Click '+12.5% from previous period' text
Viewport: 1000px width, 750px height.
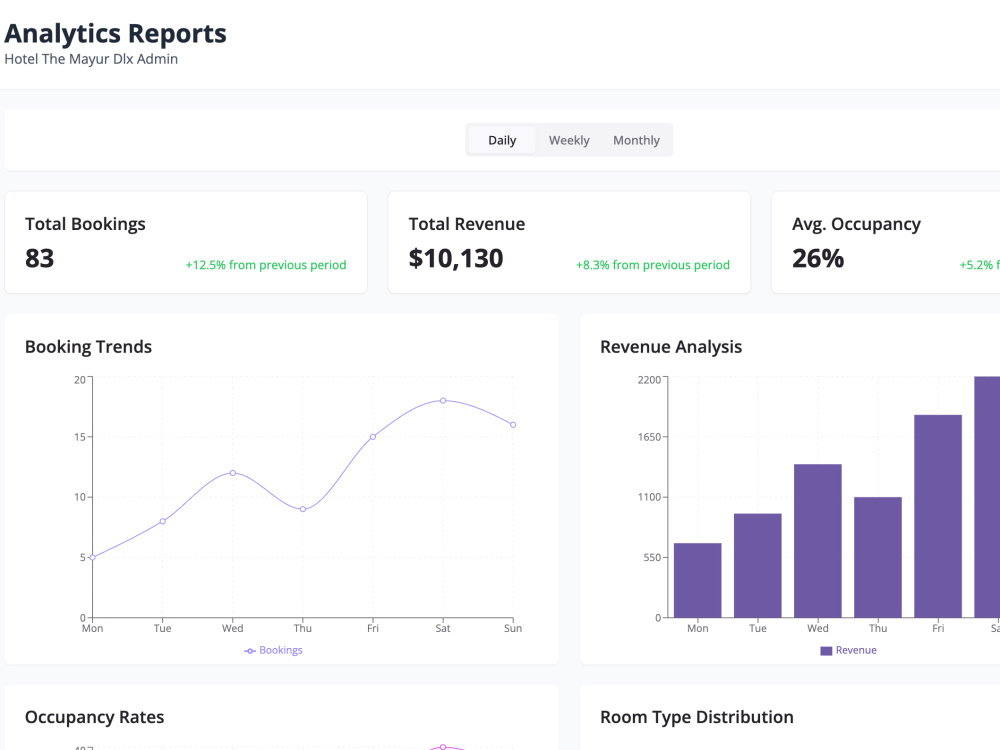tap(266, 265)
